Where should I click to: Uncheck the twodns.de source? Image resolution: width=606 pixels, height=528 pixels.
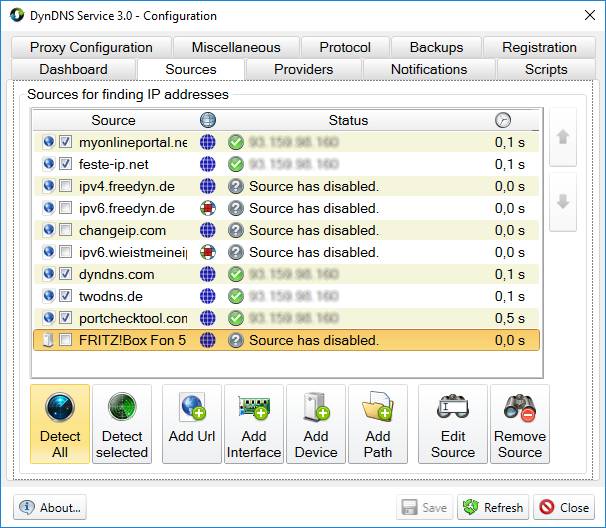click(65, 296)
